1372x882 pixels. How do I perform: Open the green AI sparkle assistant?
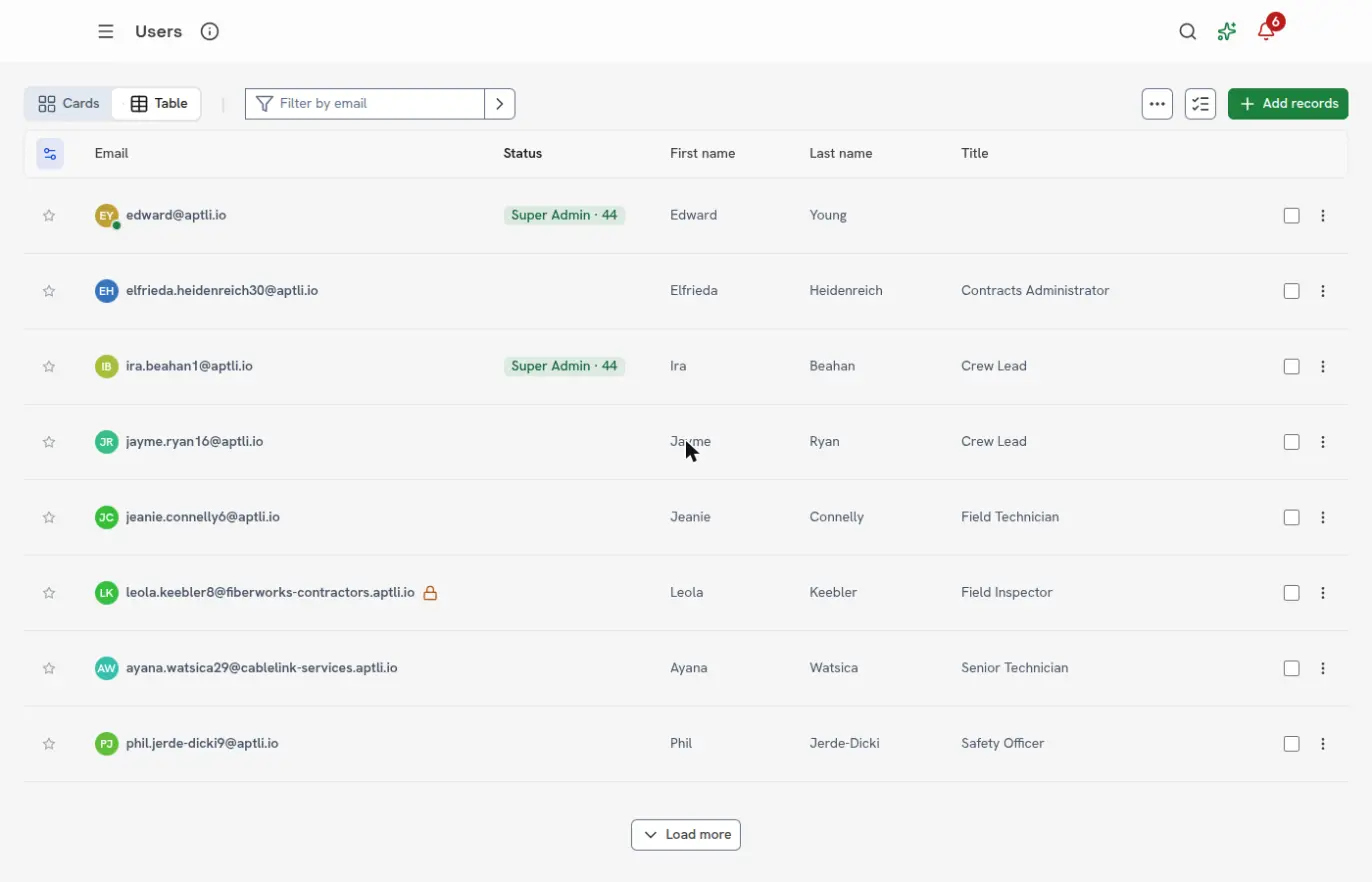click(1227, 31)
